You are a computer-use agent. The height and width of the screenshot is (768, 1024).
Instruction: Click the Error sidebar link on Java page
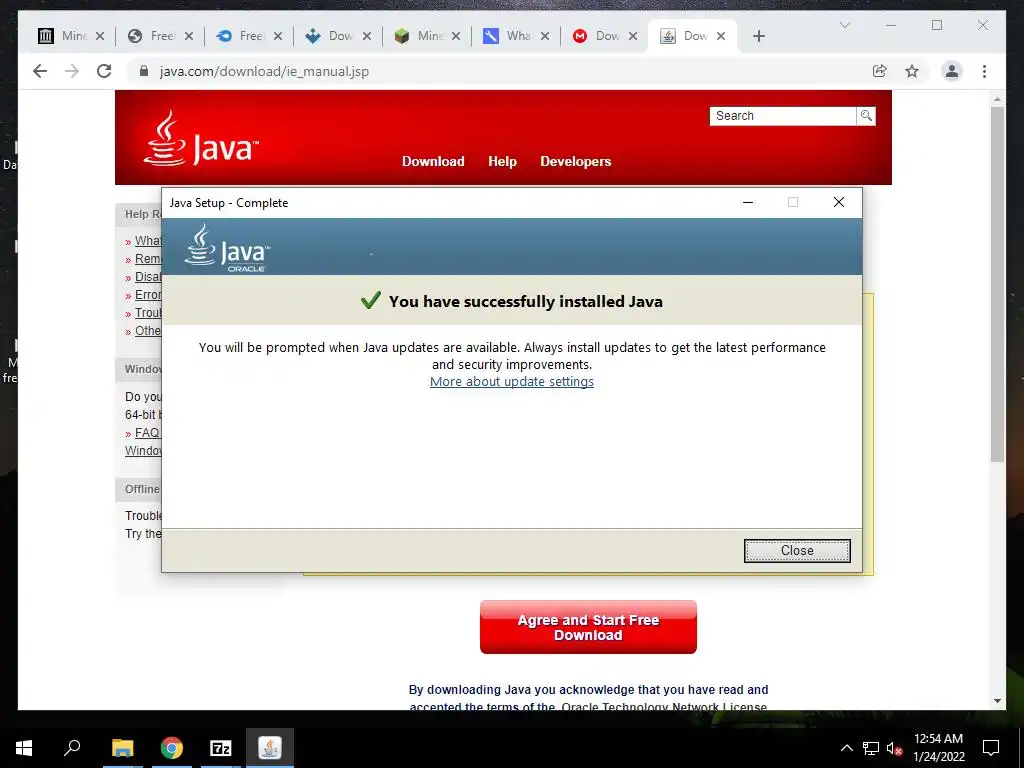(148, 295)
